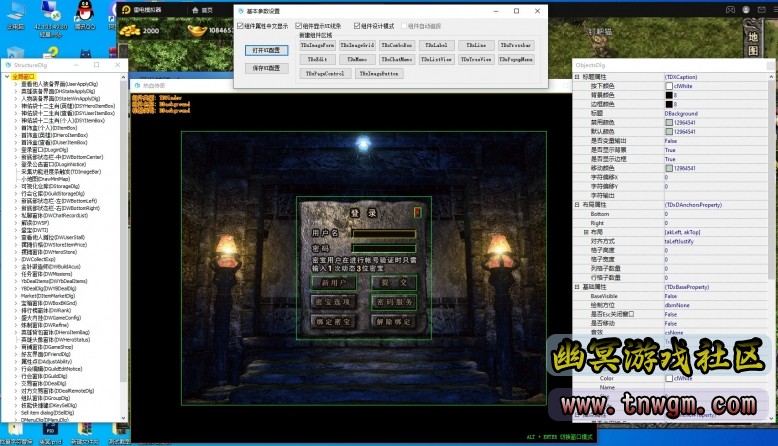
Task: Click the TDxPageControl component button
Action: [x=325, y=74]
